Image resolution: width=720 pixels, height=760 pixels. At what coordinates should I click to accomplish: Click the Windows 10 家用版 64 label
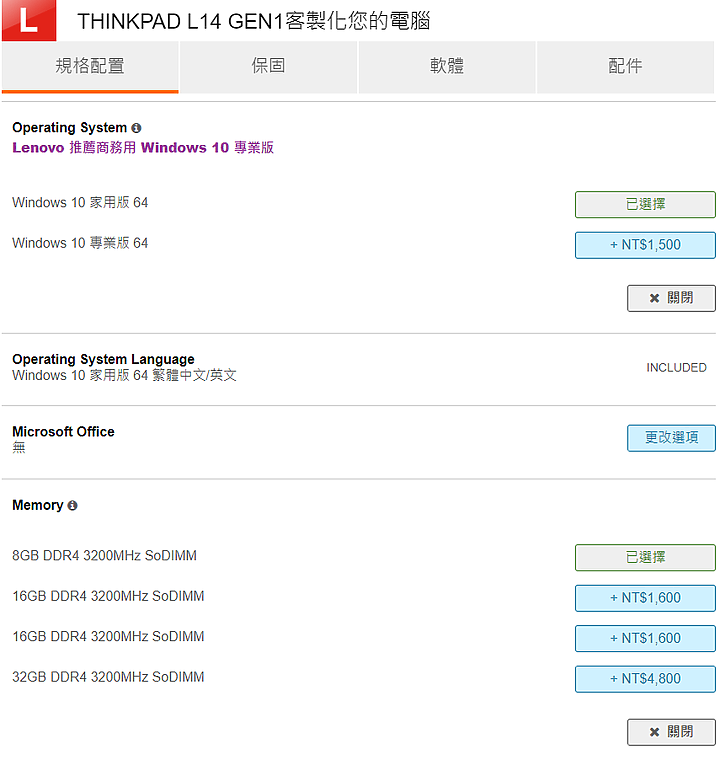point(80,203)
